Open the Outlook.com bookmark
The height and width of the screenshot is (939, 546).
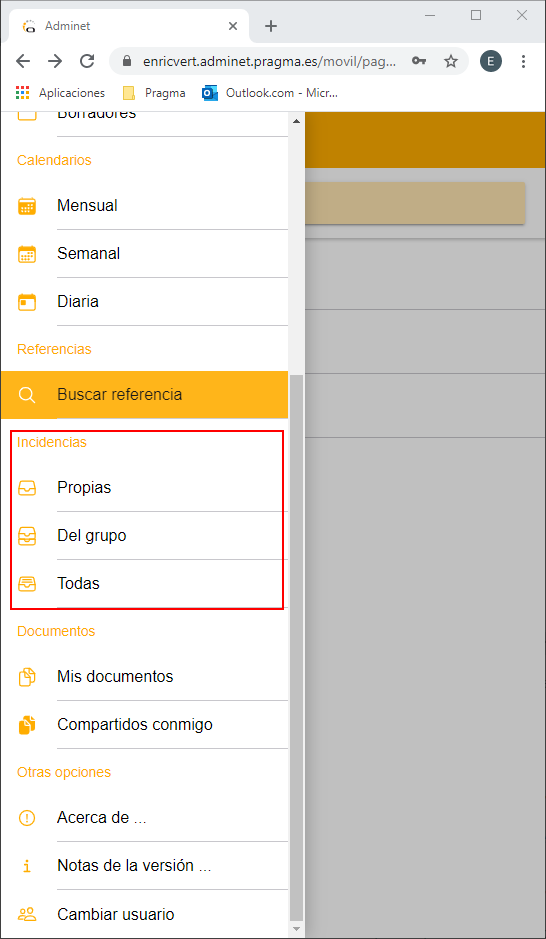point(271,93)
